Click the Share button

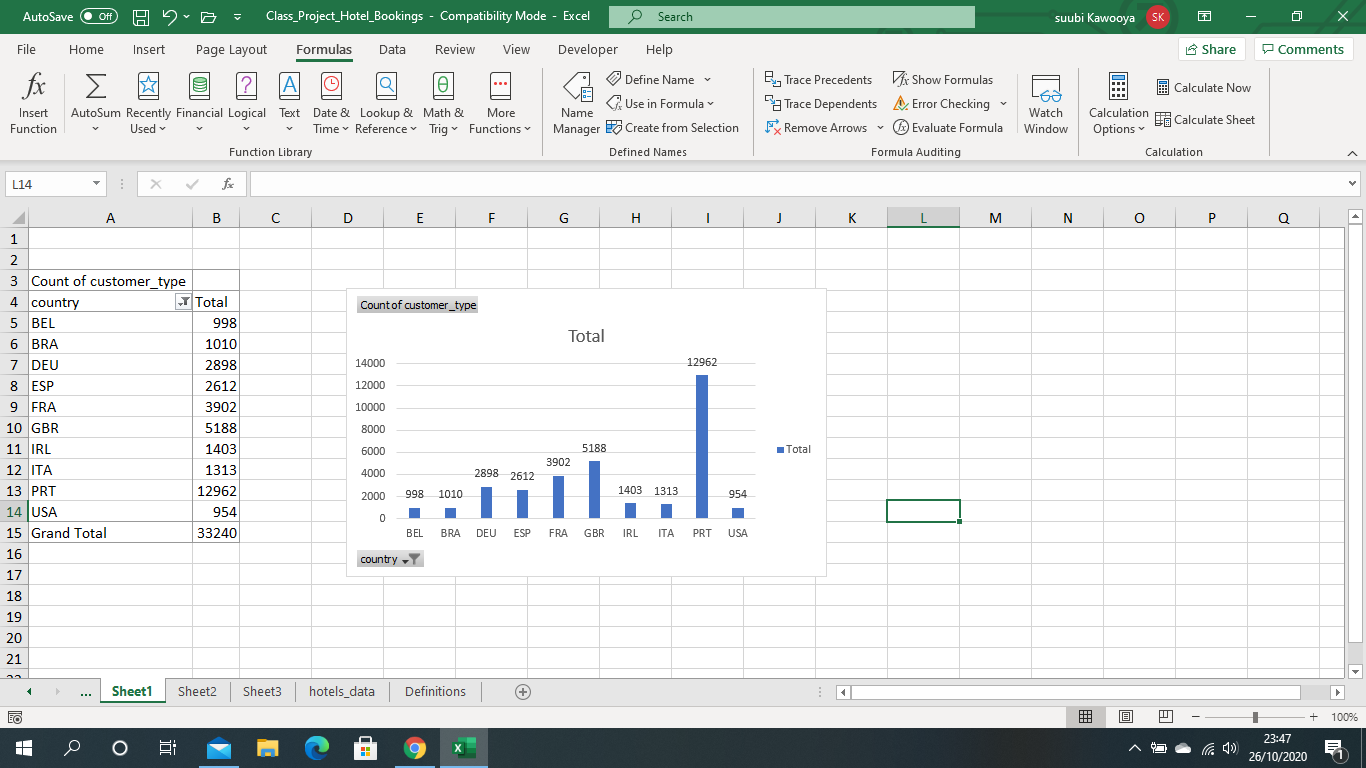(x=1210, y=50)
